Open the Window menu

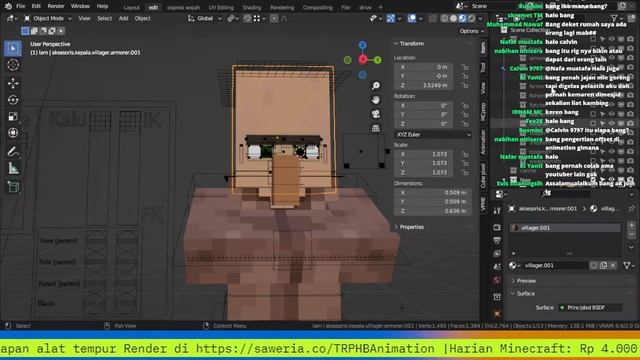coord(80,6)
